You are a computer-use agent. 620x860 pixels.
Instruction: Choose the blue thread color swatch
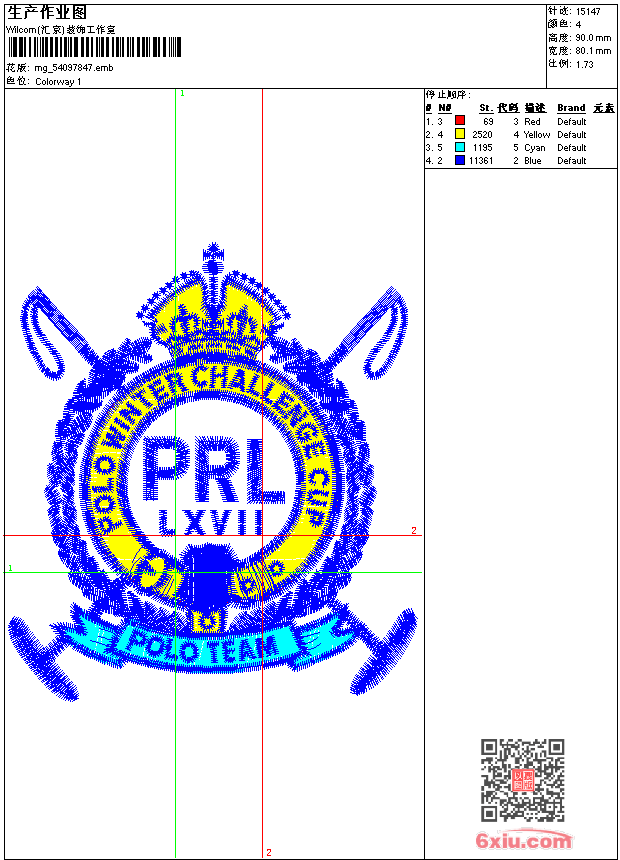click(x=460, y=160)
